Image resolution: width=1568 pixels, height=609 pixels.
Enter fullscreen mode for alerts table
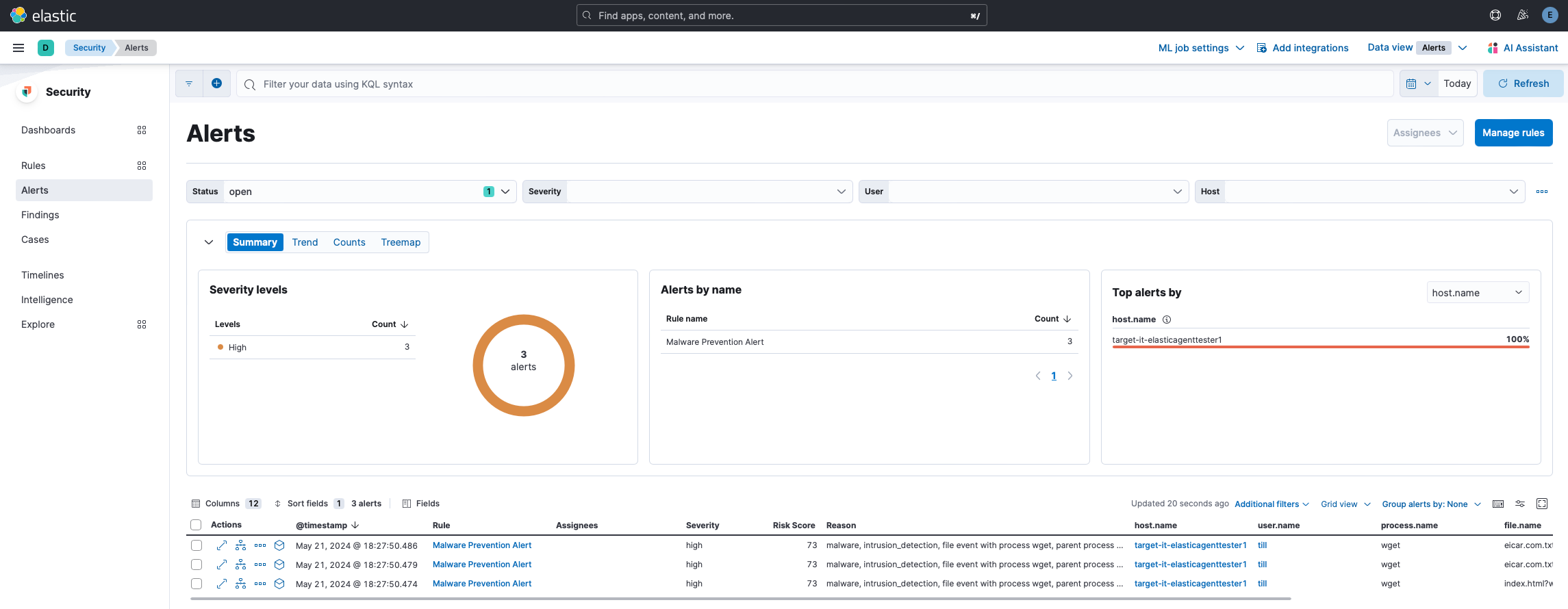click(1542, 504)
